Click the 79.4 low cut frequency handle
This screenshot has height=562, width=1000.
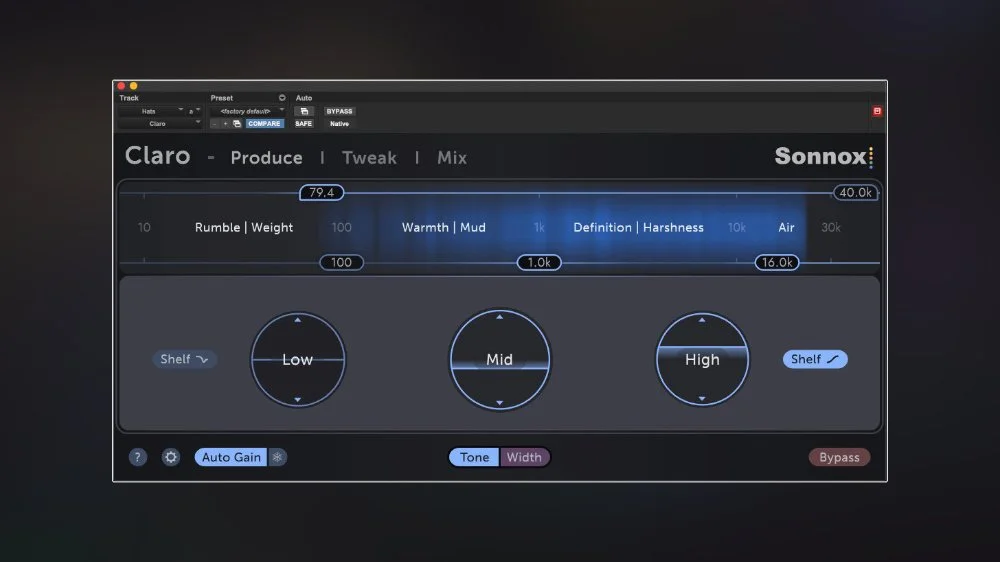point(321,193)
